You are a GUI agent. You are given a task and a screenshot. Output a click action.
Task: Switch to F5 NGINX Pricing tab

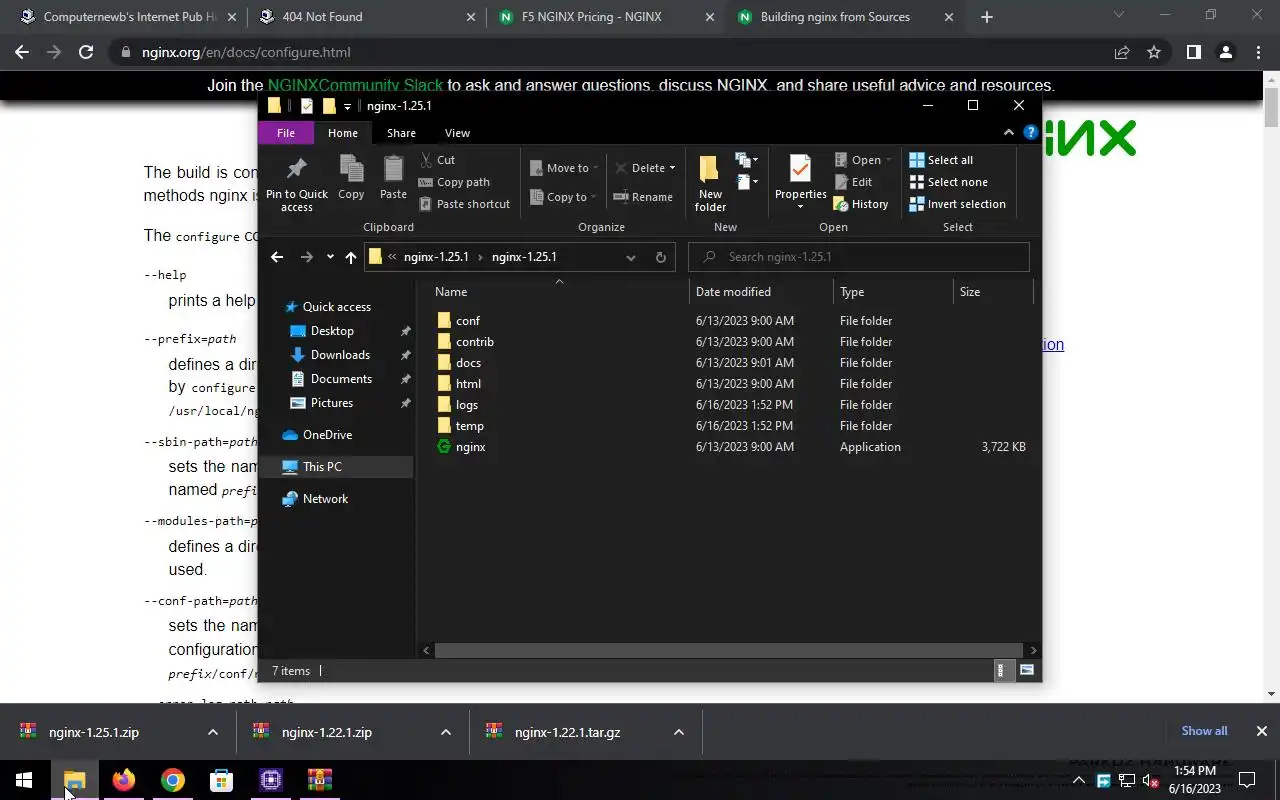(606, 17)
